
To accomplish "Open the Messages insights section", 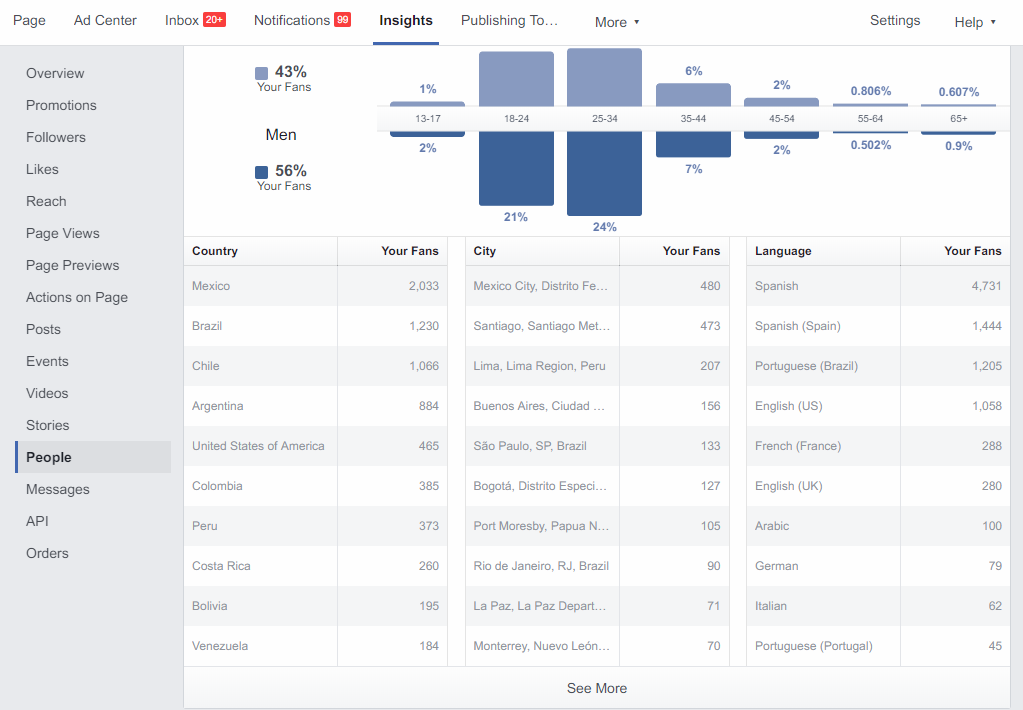I will [58, 489].
